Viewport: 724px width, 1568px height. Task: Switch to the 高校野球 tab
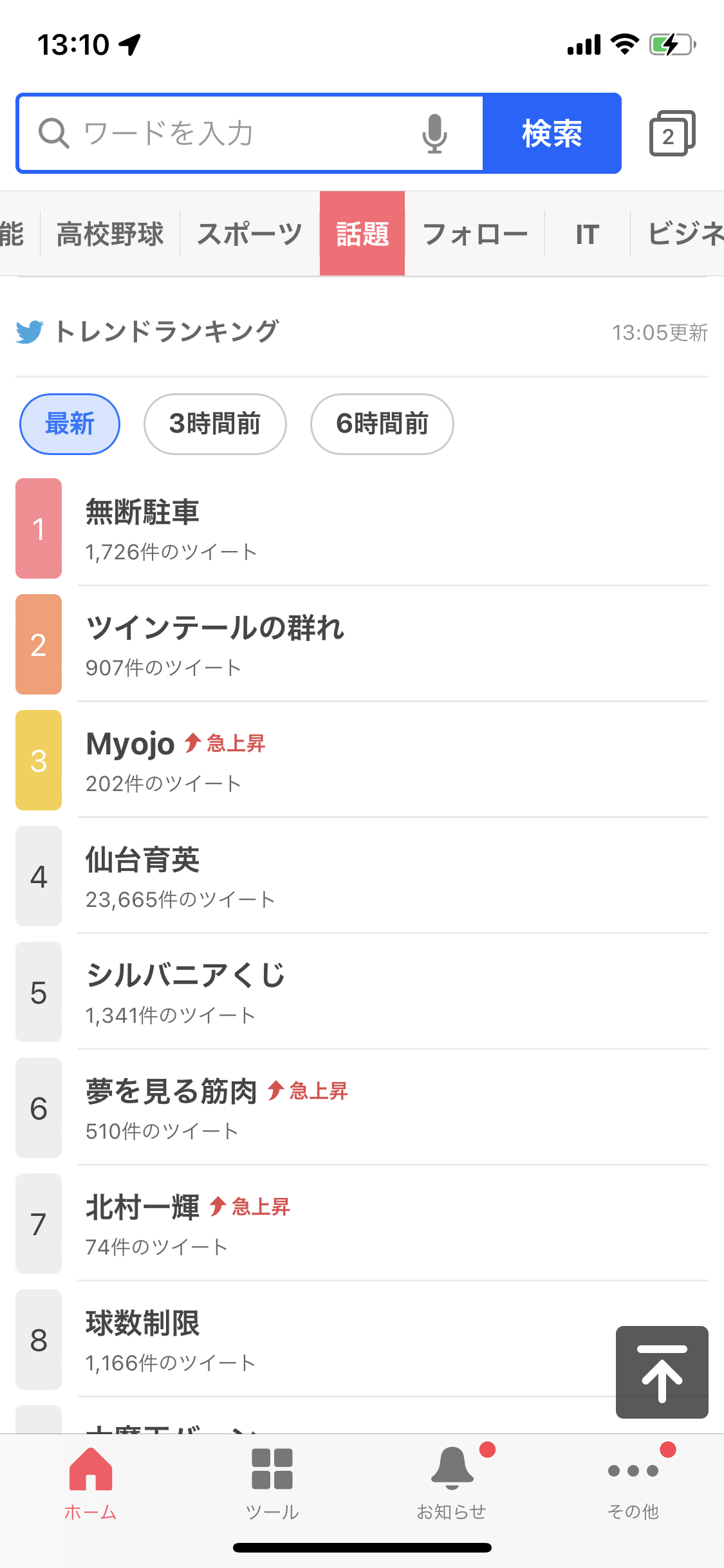[110, 234]
